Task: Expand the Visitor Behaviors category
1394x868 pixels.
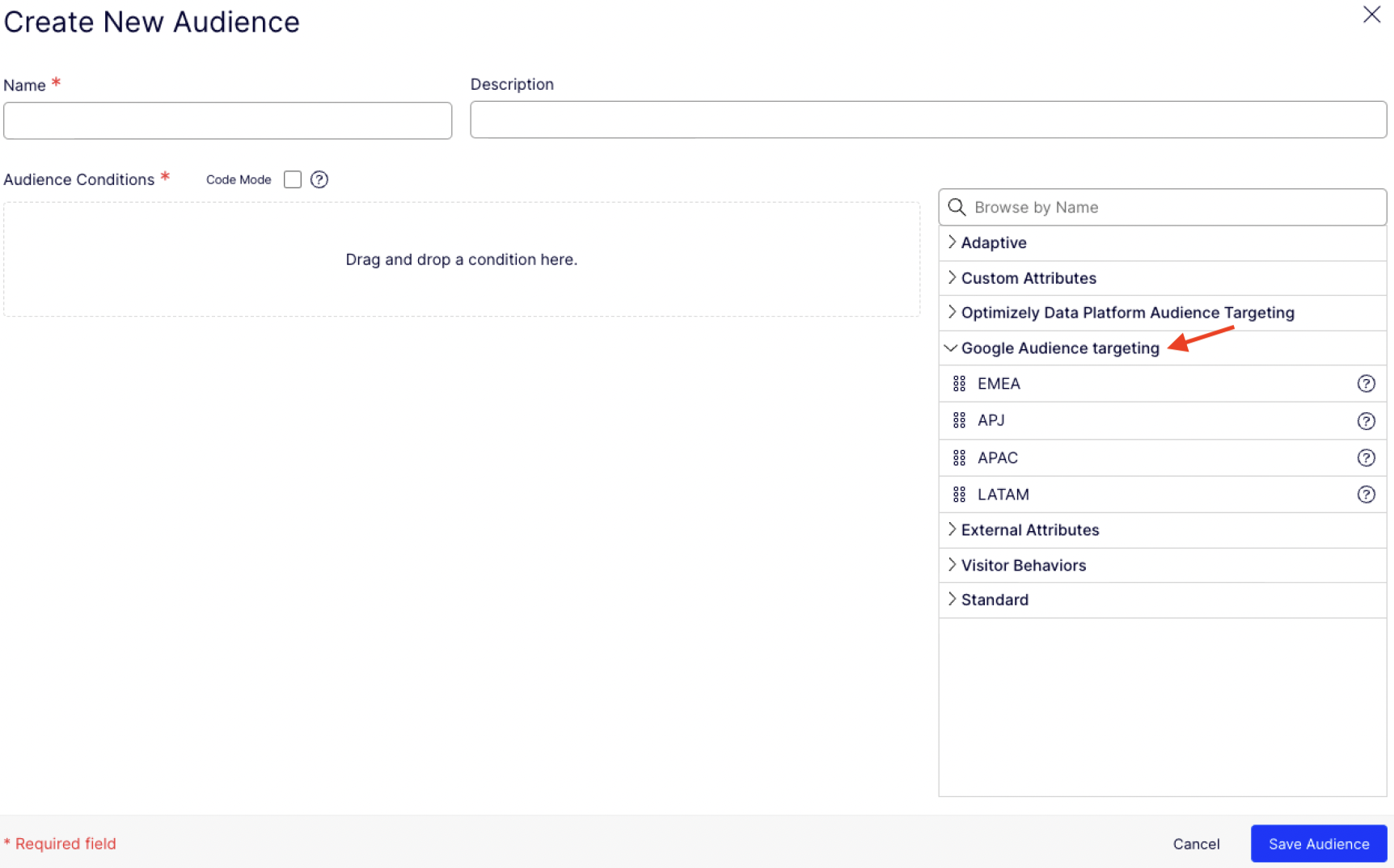Action: tap(1163, 566)
